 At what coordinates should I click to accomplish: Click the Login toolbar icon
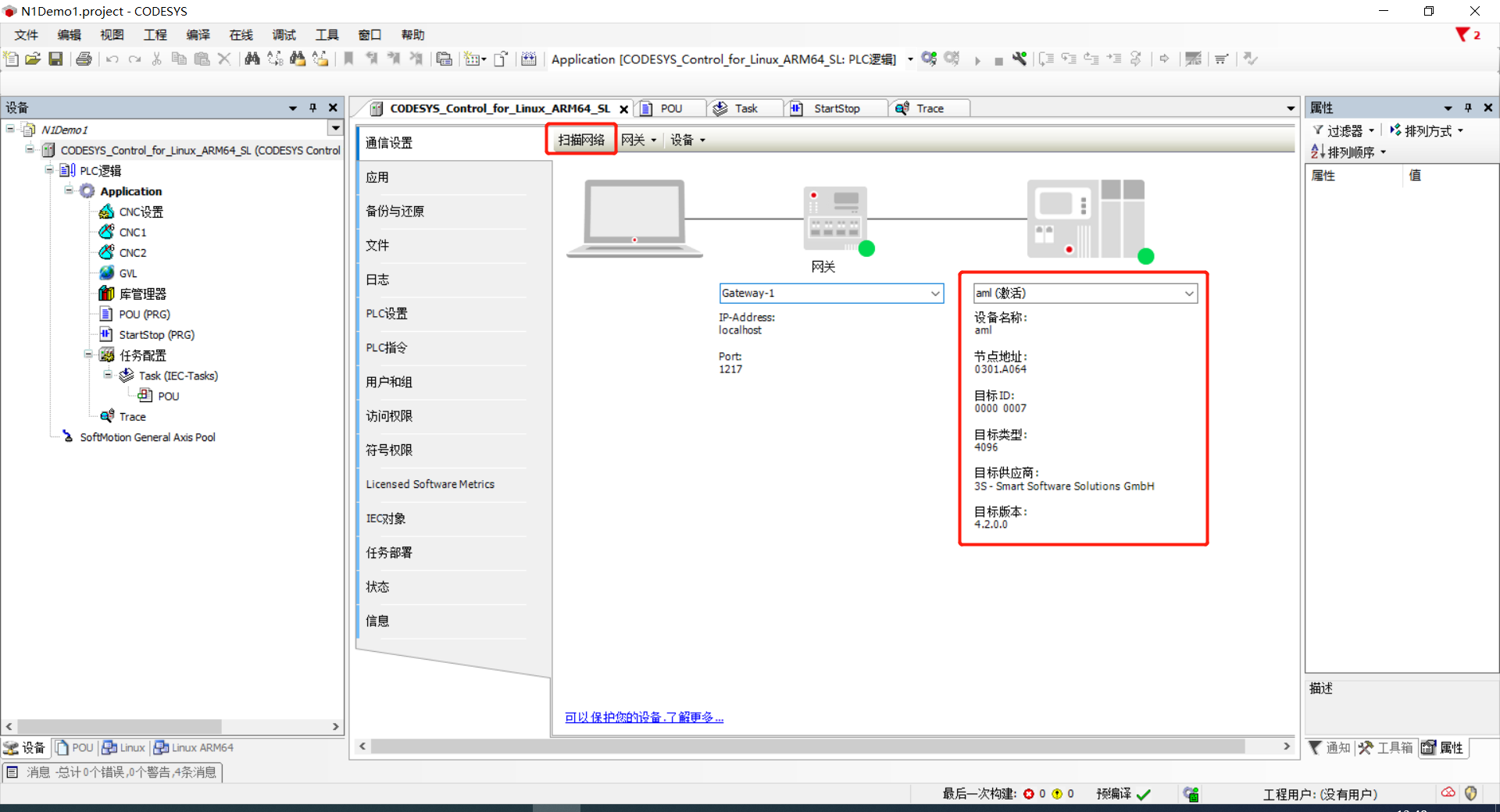point(929,59)
